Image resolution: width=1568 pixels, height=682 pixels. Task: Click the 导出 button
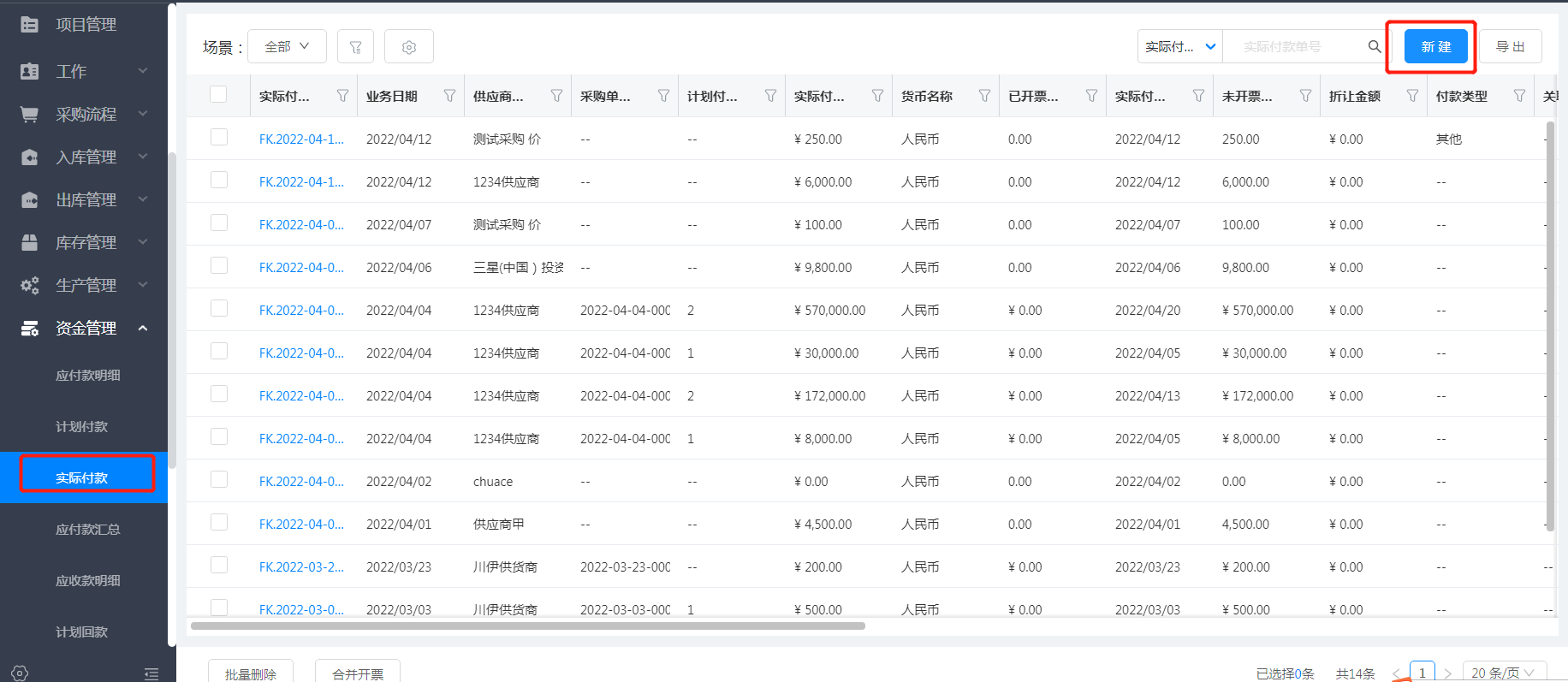tap(1511, 46)
